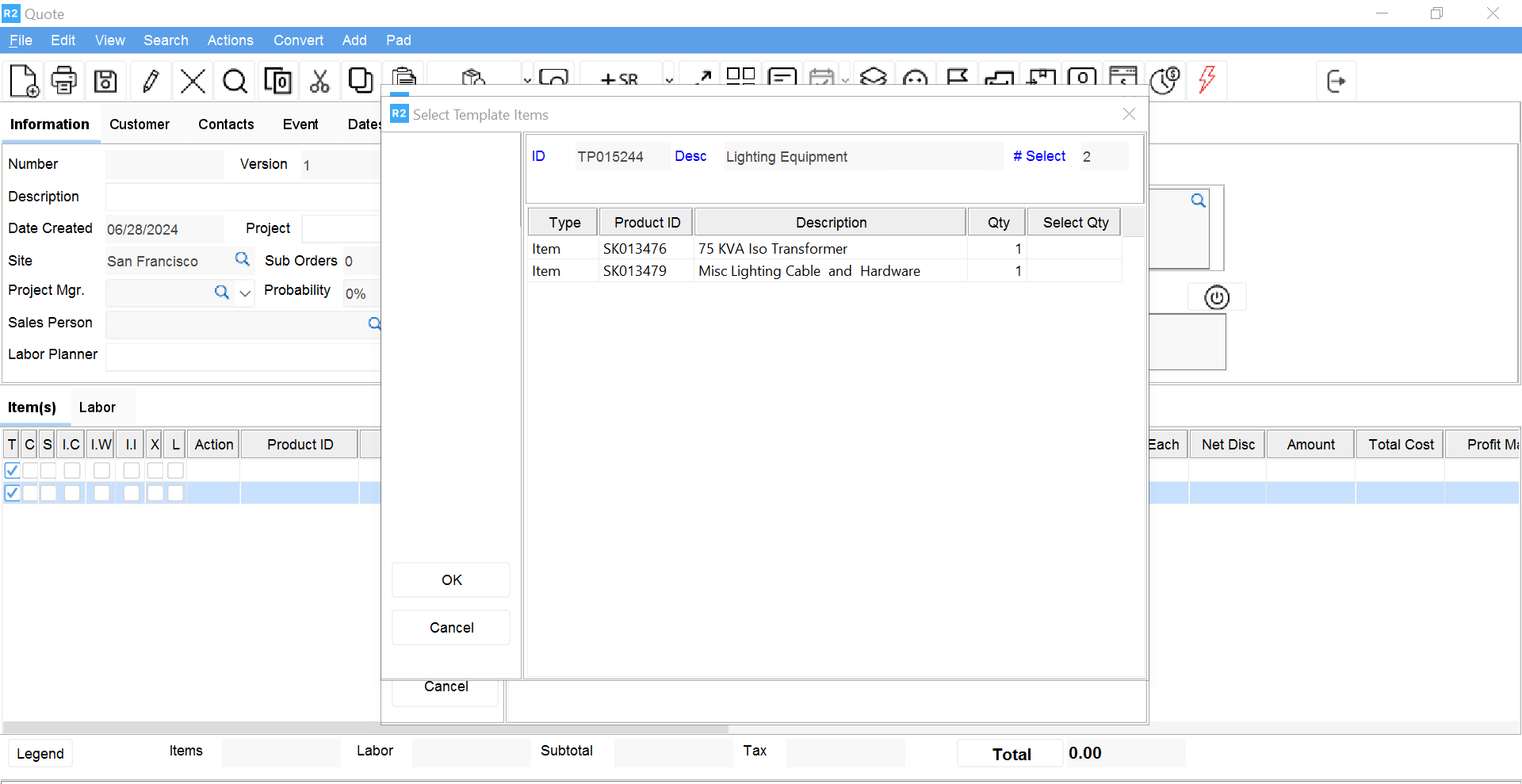Click the clock with dollar sign icon

[x=1164, y=80]
